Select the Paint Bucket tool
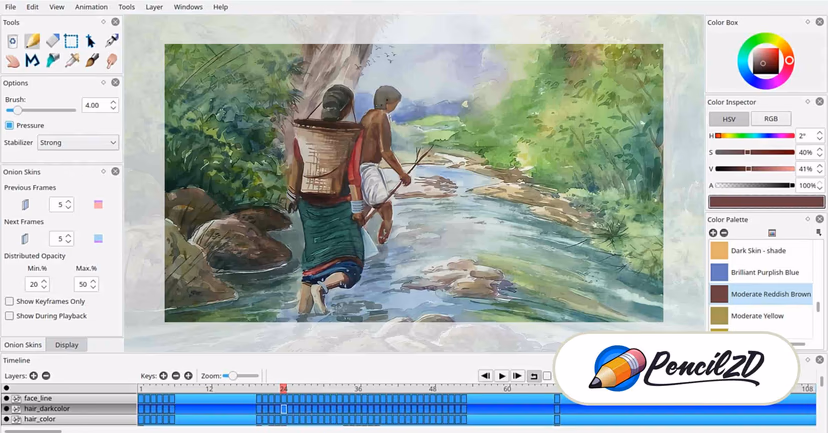This screenshot has width=828, height=433. pyautogui.click(x=52, y=61)
